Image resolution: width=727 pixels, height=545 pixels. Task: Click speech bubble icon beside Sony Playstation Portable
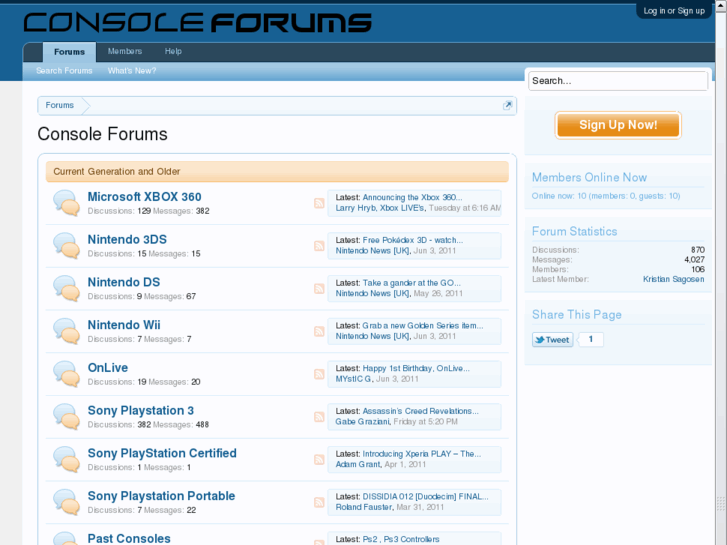point(66,502)
